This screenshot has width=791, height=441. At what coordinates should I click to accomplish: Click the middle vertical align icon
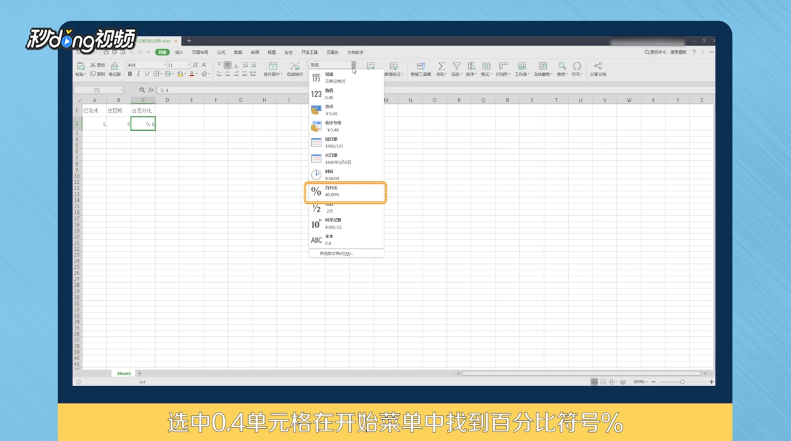click(228, 65)
